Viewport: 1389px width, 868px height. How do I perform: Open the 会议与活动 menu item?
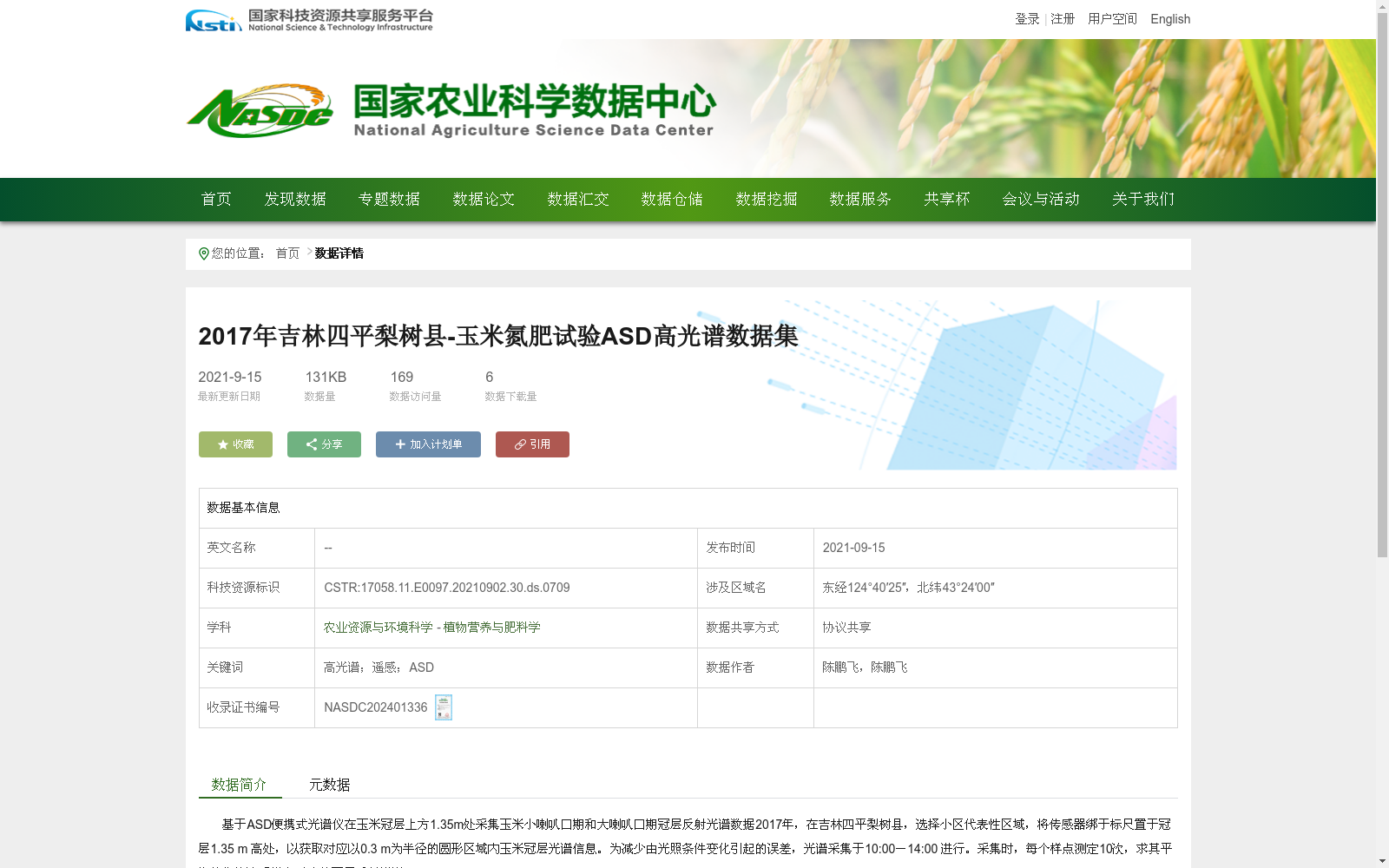click(x=1041, y=200)
